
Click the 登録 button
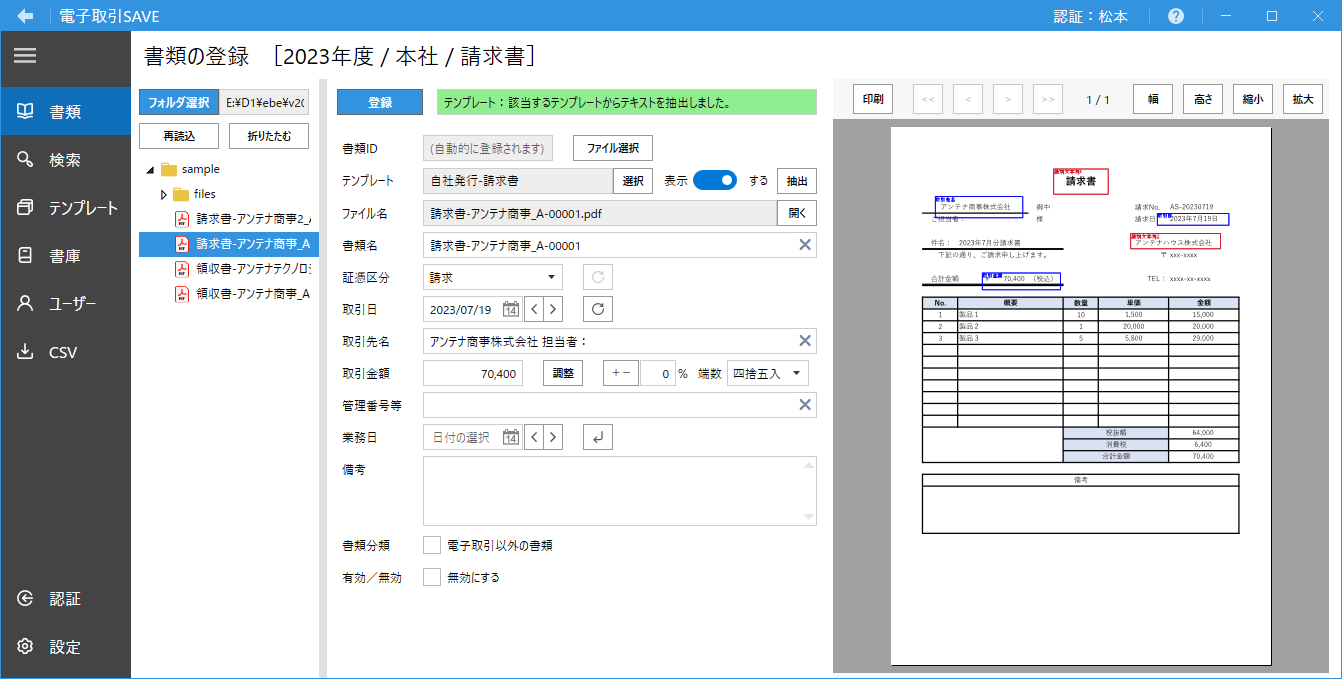tap(380, 102)
